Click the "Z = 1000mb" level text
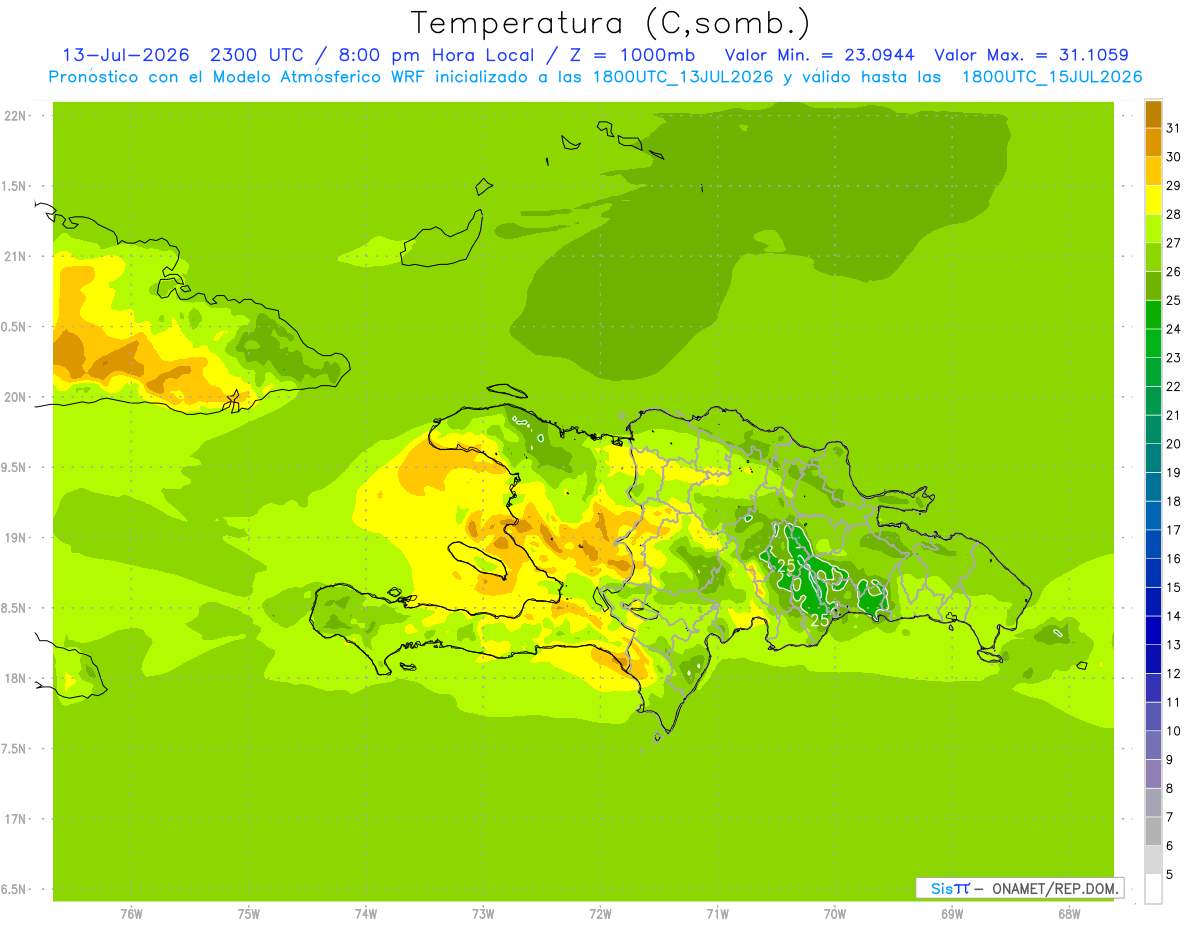The height and width of the screenshot is (927, 1200). [x=632, y=55]
